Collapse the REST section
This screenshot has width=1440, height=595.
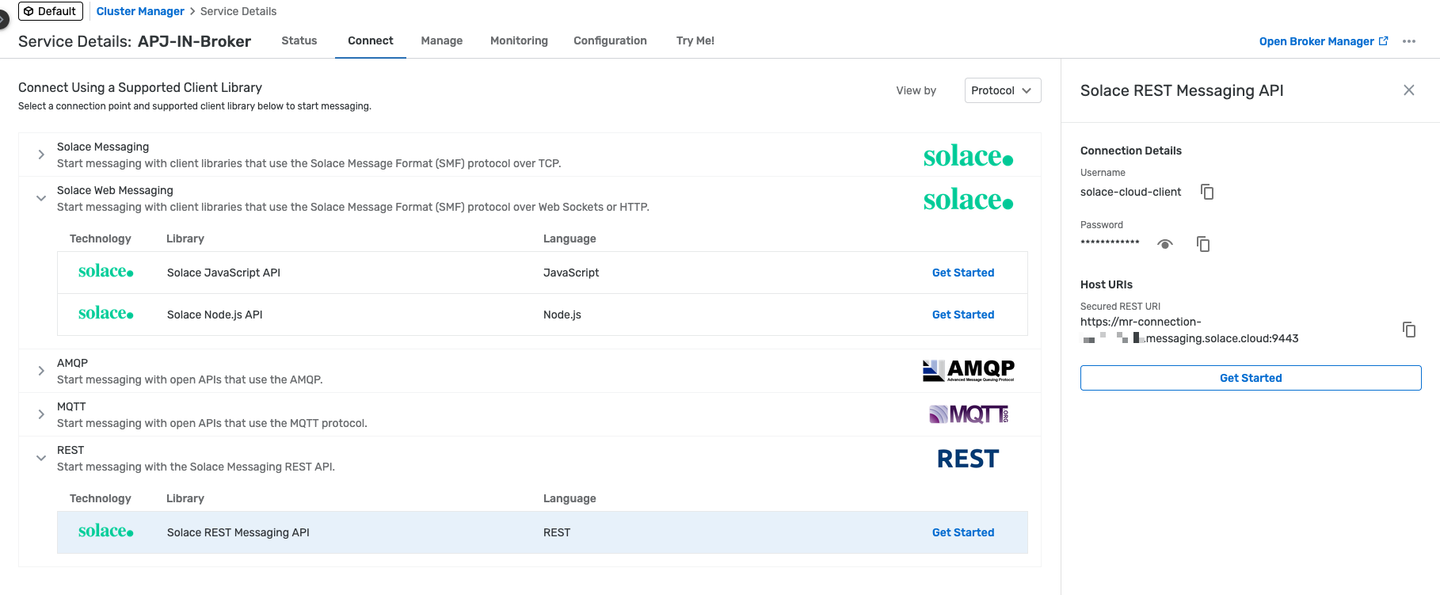41,458
